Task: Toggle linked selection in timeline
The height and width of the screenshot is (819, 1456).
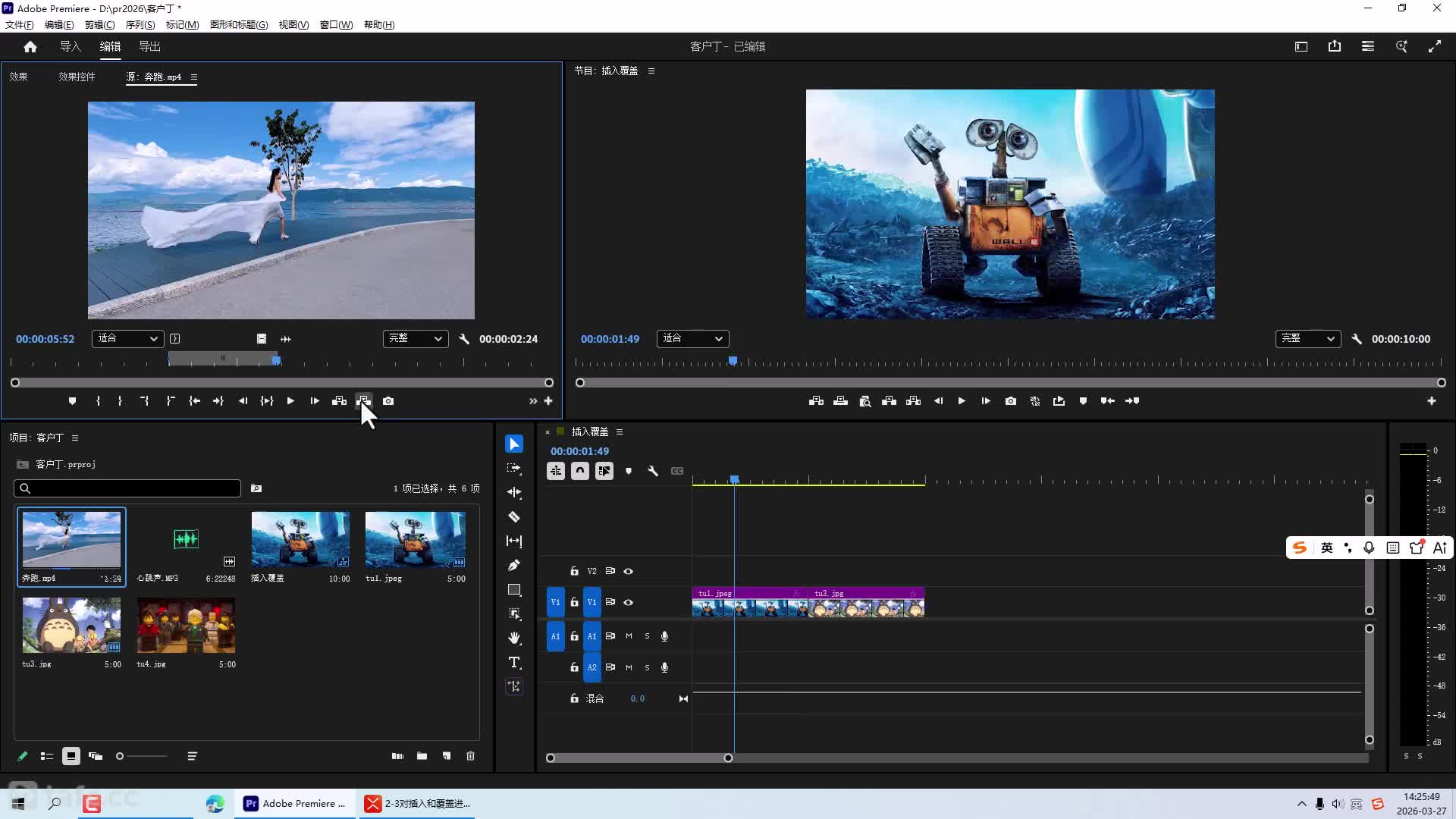Action: click(604, 471)
